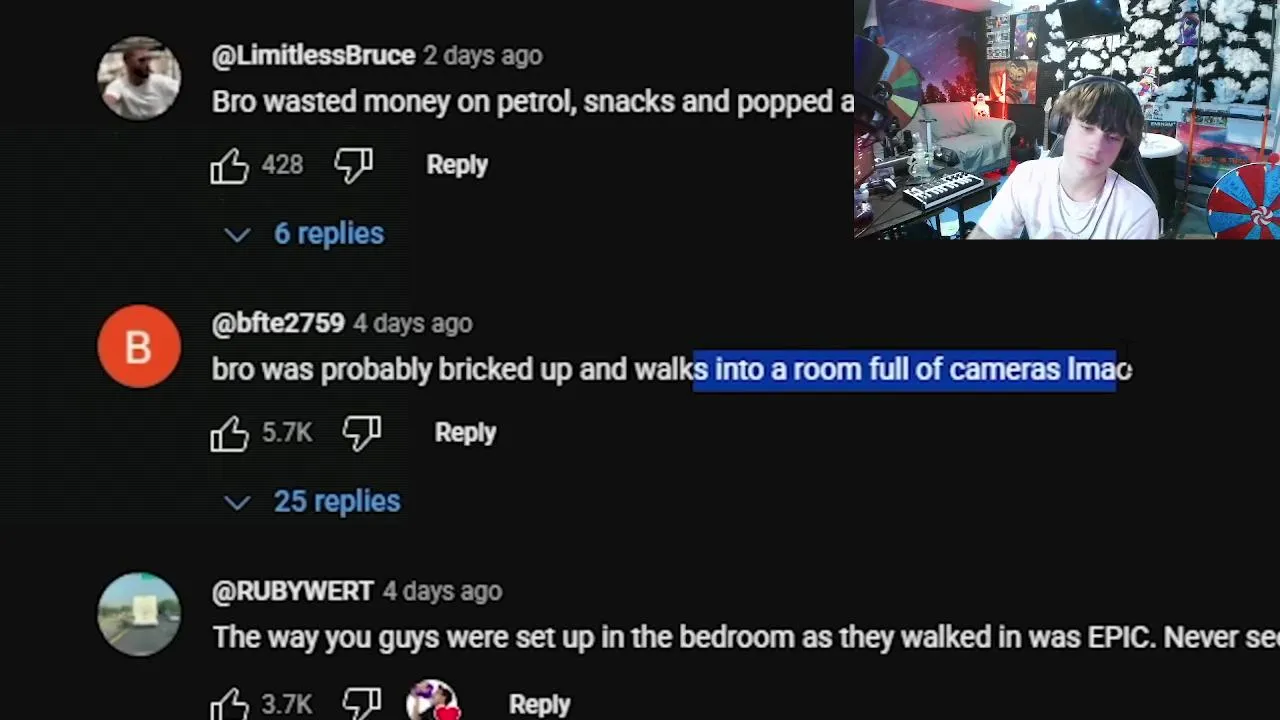
Task: Reply to @RUBYWERT's comment
Action: coord(540,704)
